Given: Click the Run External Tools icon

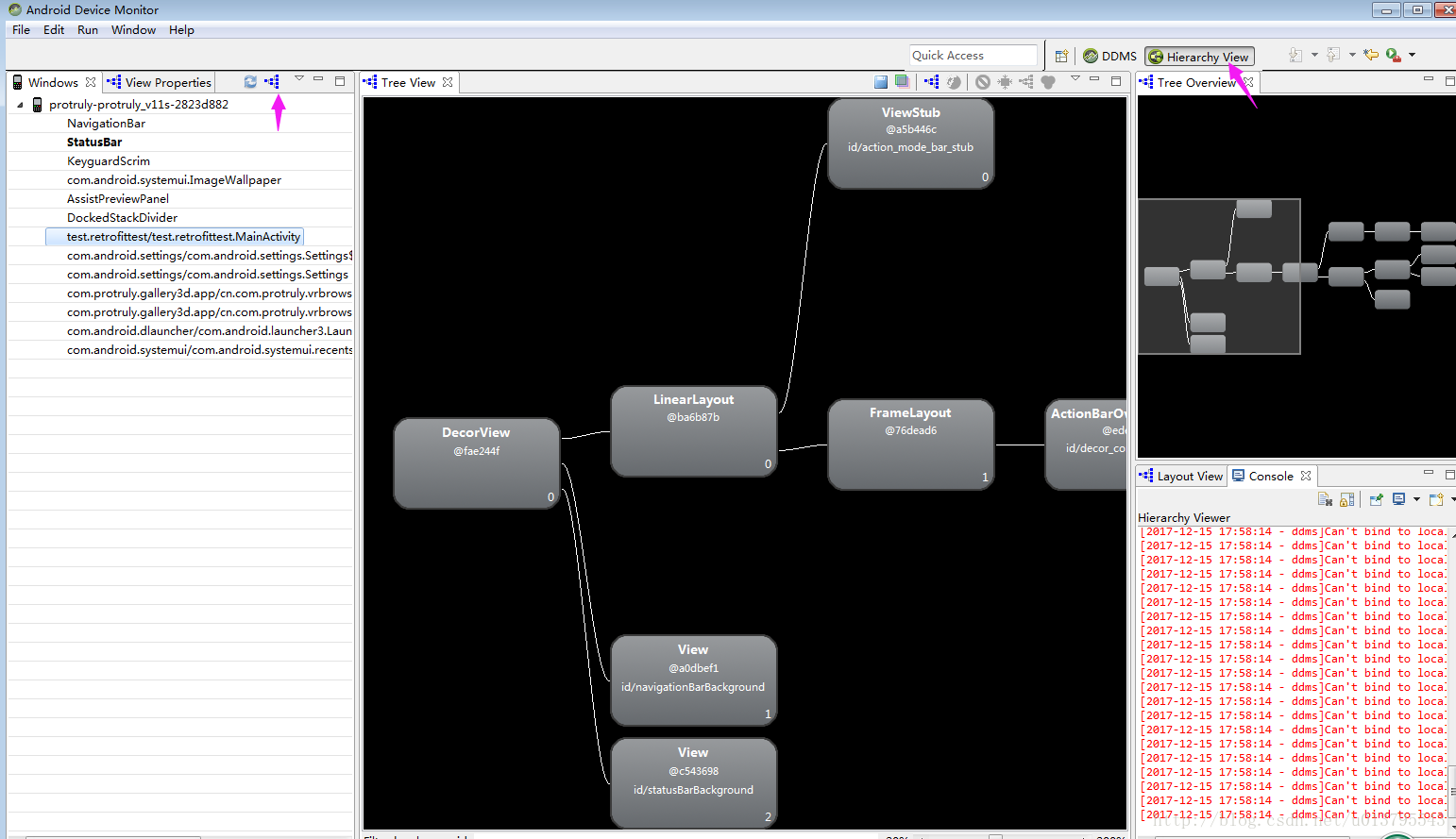Looking at the screenshot, I should click(x=1394, y=55).
